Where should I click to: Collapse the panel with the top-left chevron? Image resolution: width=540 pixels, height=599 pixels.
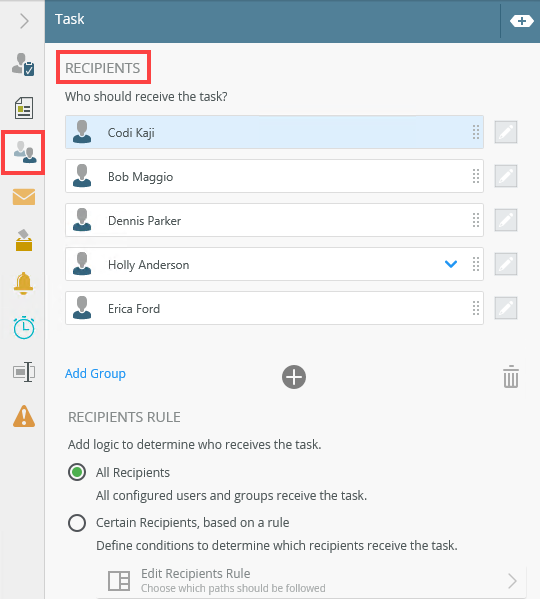(24, 21)
